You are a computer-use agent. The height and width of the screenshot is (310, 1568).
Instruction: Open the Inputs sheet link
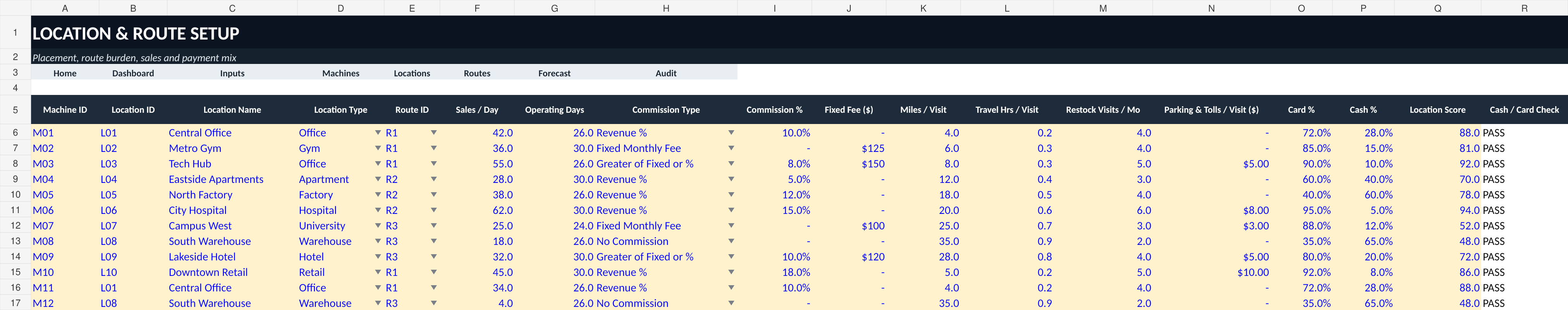click(232, 73)
